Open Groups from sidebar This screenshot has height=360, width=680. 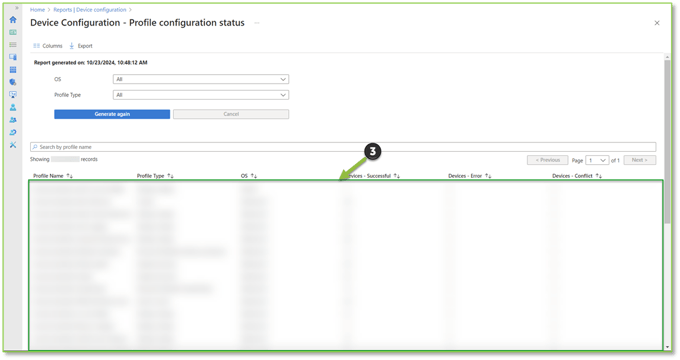[13, 120]
